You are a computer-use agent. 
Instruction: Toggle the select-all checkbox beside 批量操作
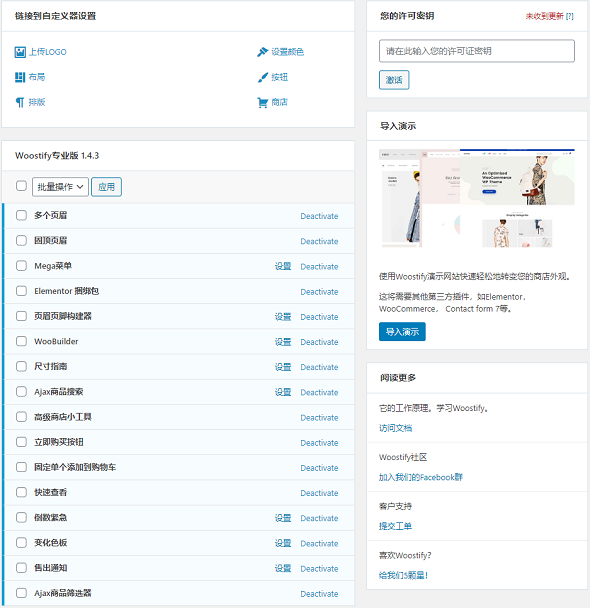pyautogui.click(x=21, y=186)
